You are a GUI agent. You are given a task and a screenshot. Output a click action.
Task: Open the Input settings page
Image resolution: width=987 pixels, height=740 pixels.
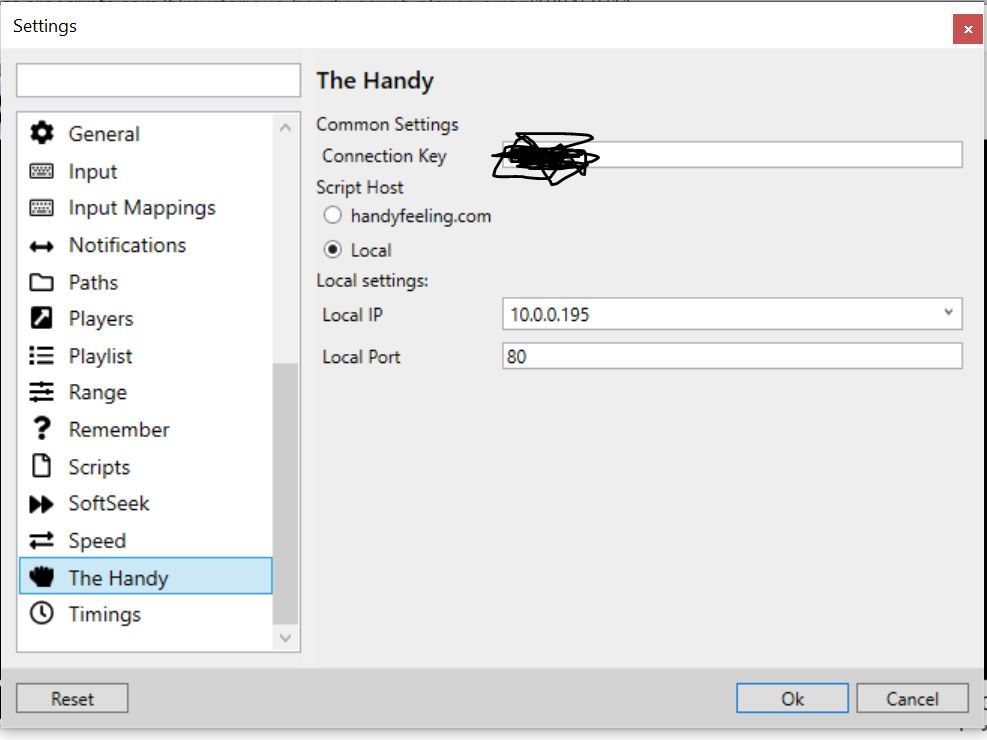tap(146, 171)
